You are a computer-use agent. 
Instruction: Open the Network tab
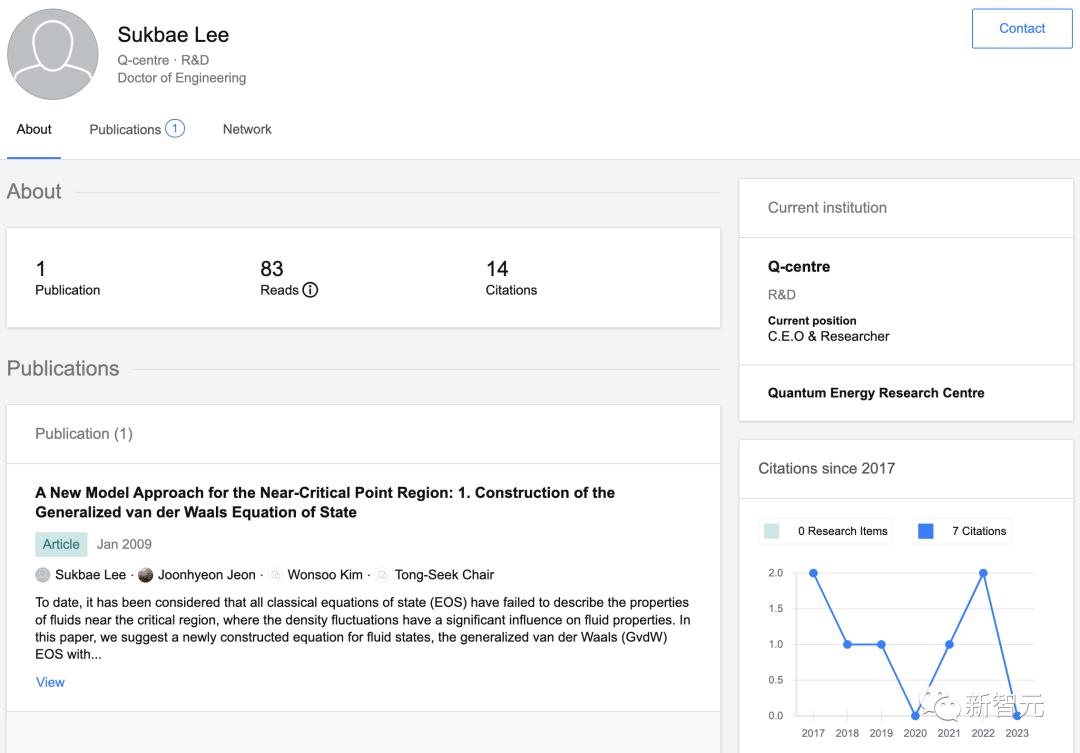[247, 129]
